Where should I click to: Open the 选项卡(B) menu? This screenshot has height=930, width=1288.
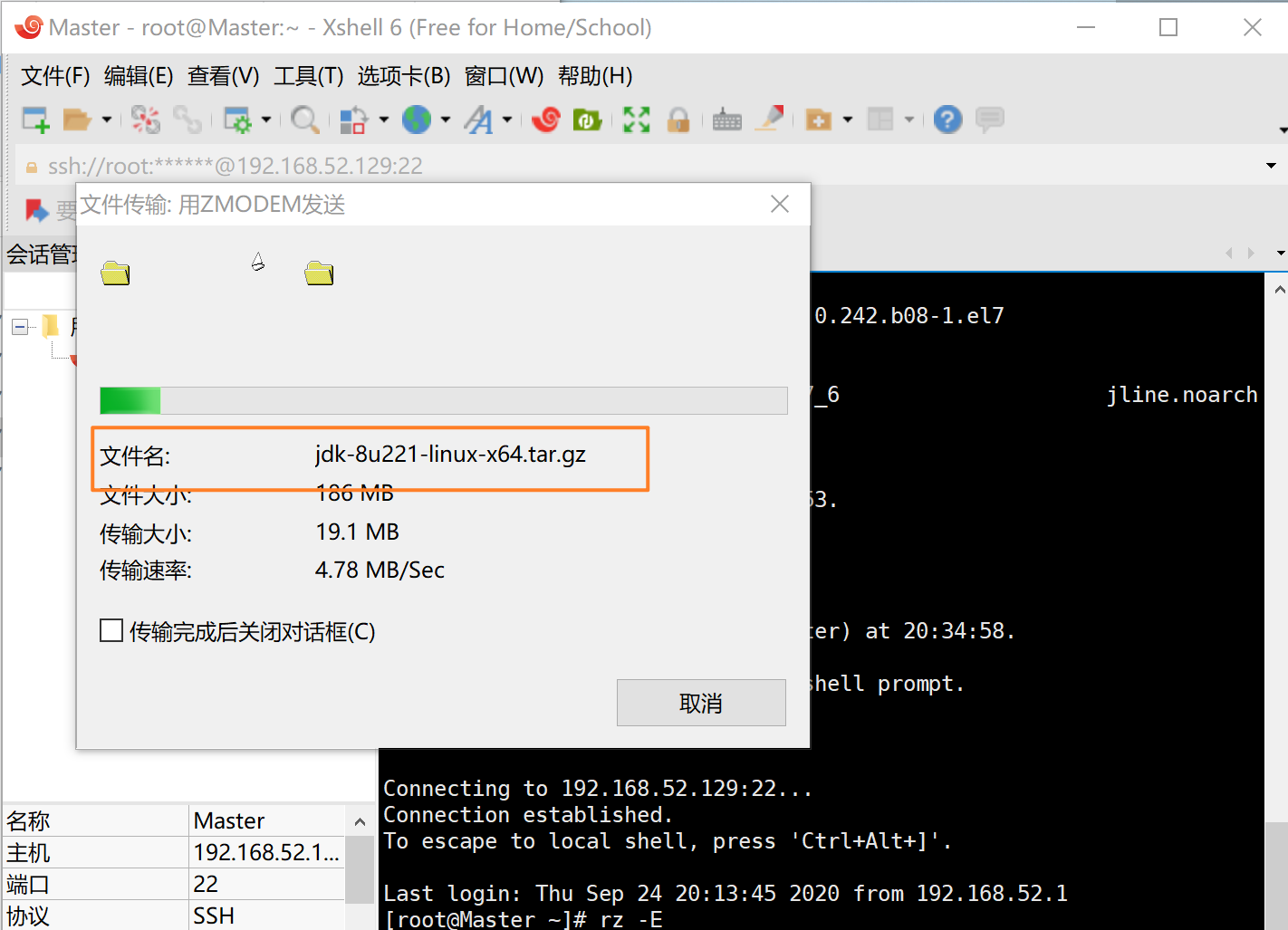(404, 76)
